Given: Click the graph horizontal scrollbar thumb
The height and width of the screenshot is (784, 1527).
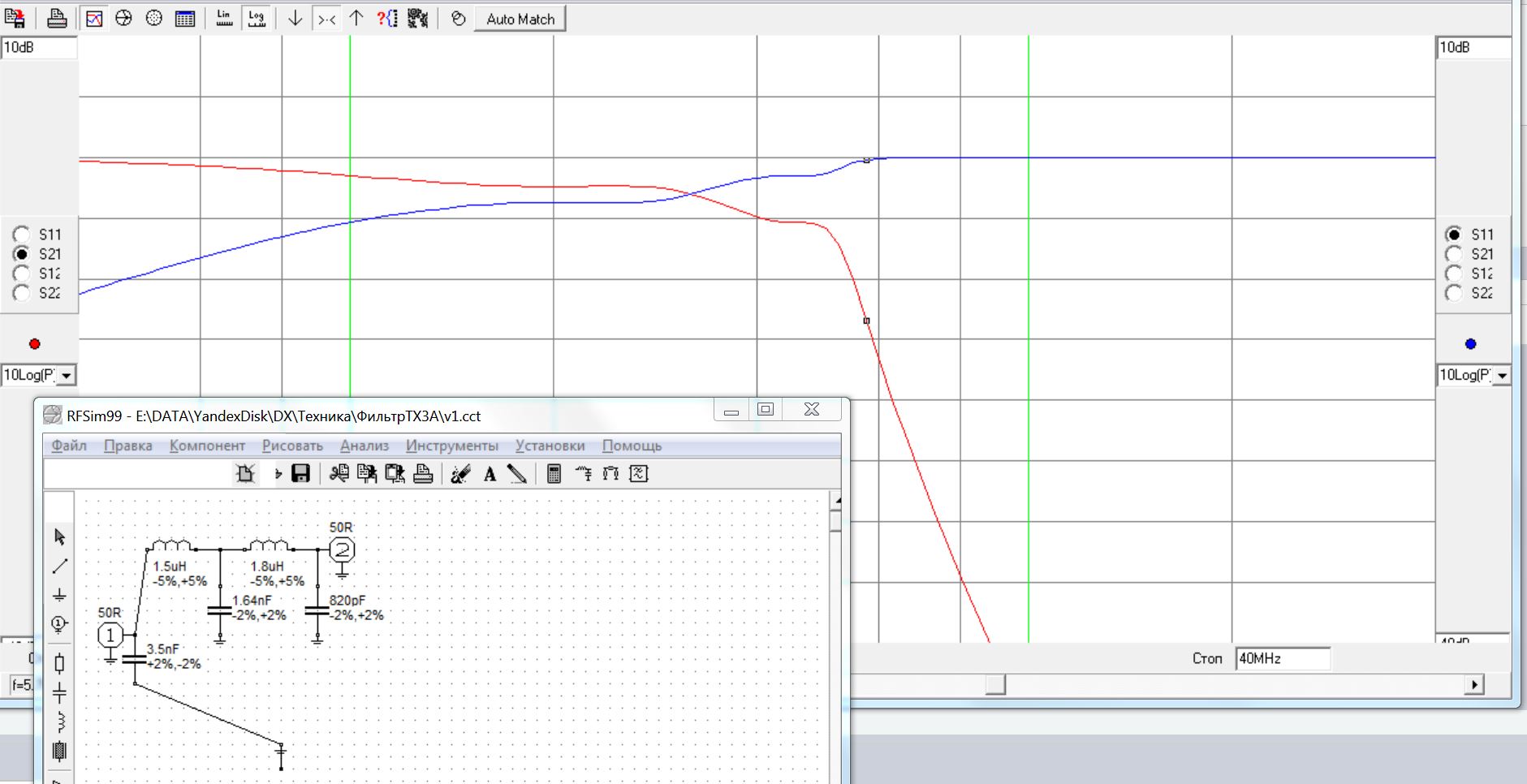Looking at the screenshot, I should click(995, 685).
